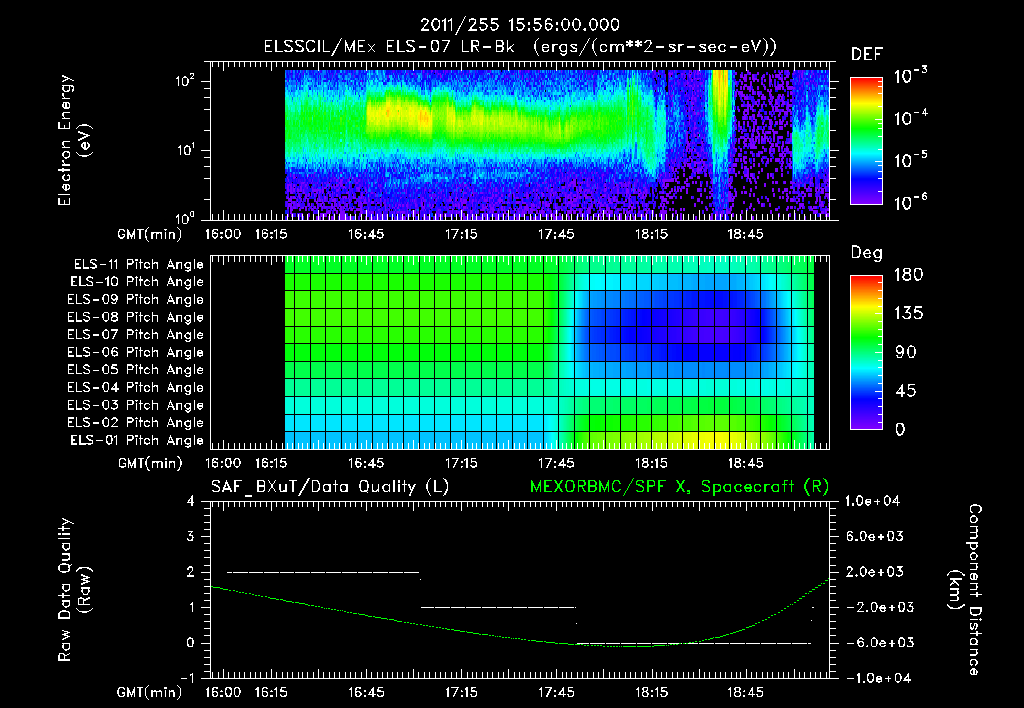Select the ELS-06 Pitch Angle row label
1024x708 pixels.
tap(135, 352)
